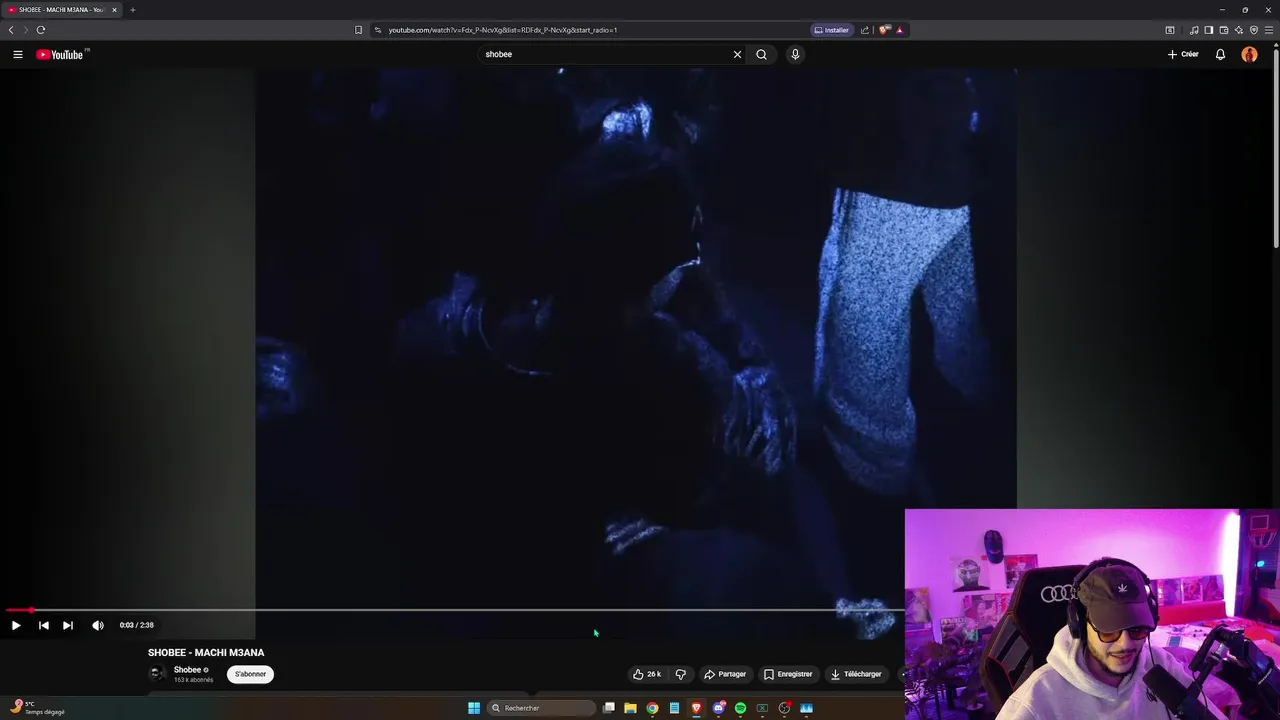Open tab search icon in toolbar

click(1170, 30)
